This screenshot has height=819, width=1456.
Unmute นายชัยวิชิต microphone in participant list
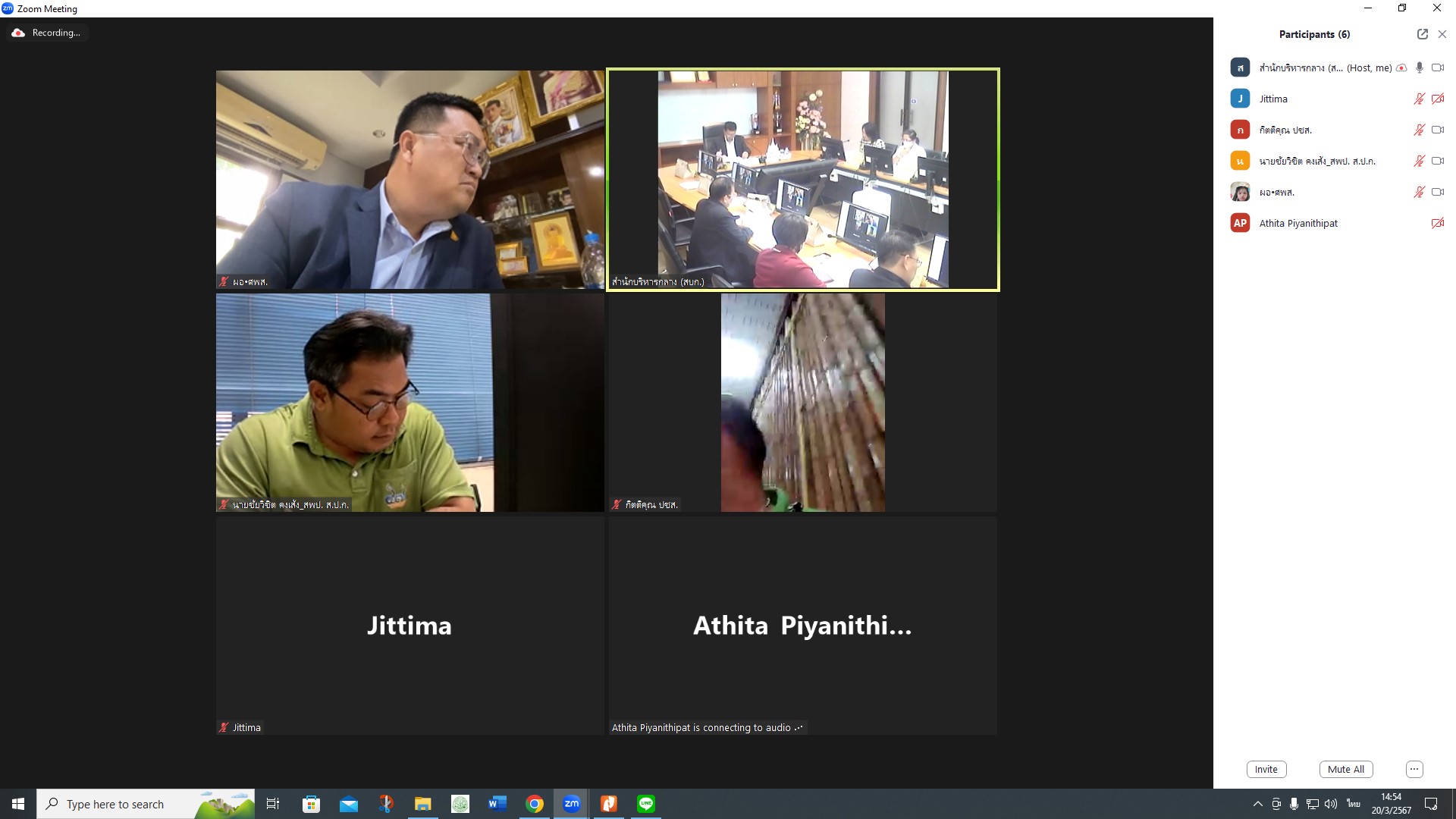1419,161
